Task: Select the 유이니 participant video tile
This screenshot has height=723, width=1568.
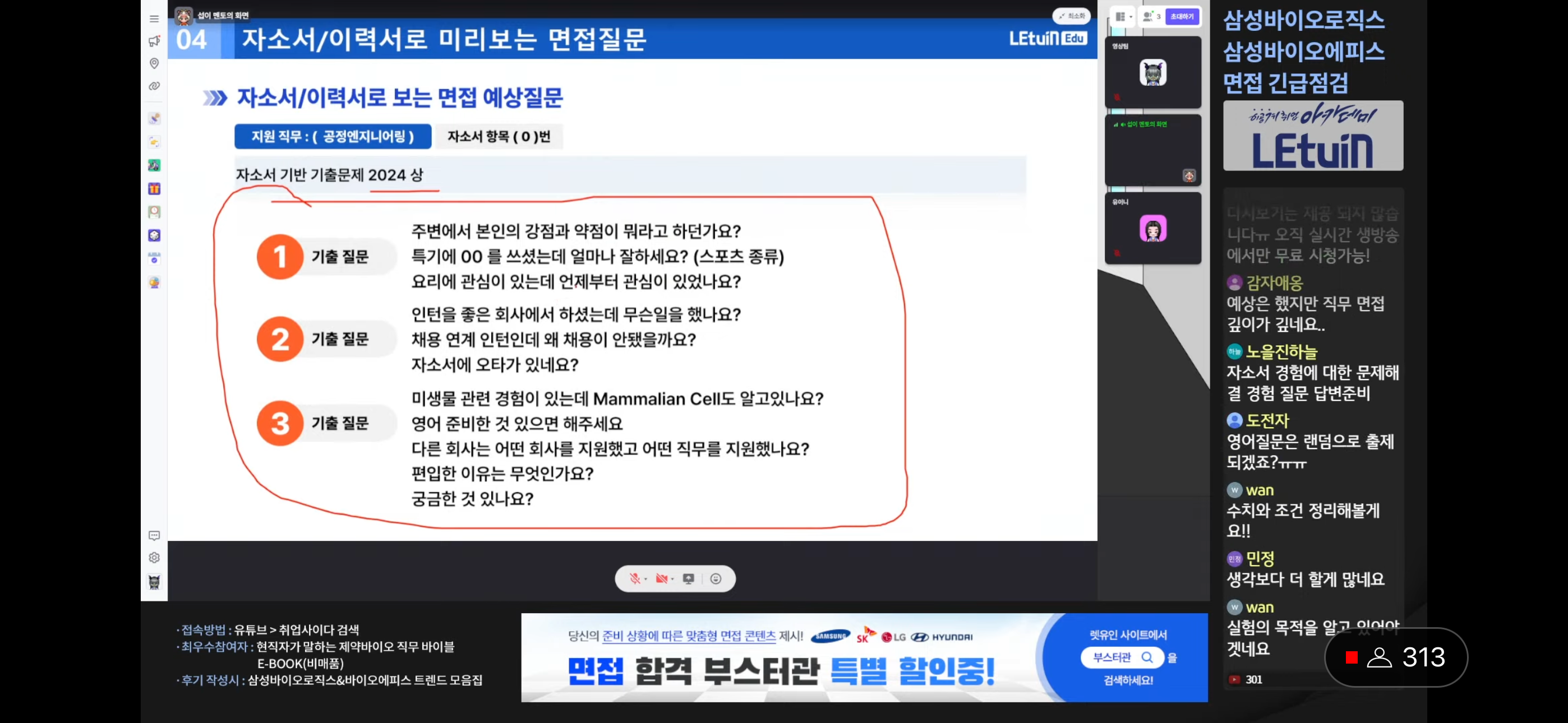Action: [1152, 228]
